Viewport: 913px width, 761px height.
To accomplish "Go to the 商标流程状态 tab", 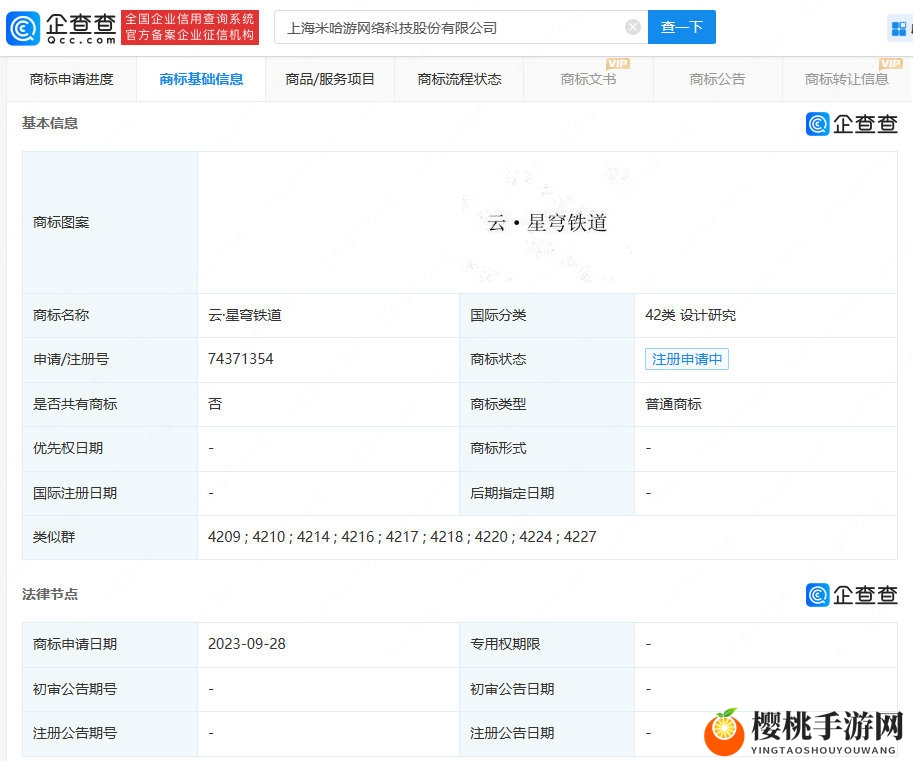I will (459, 79).
